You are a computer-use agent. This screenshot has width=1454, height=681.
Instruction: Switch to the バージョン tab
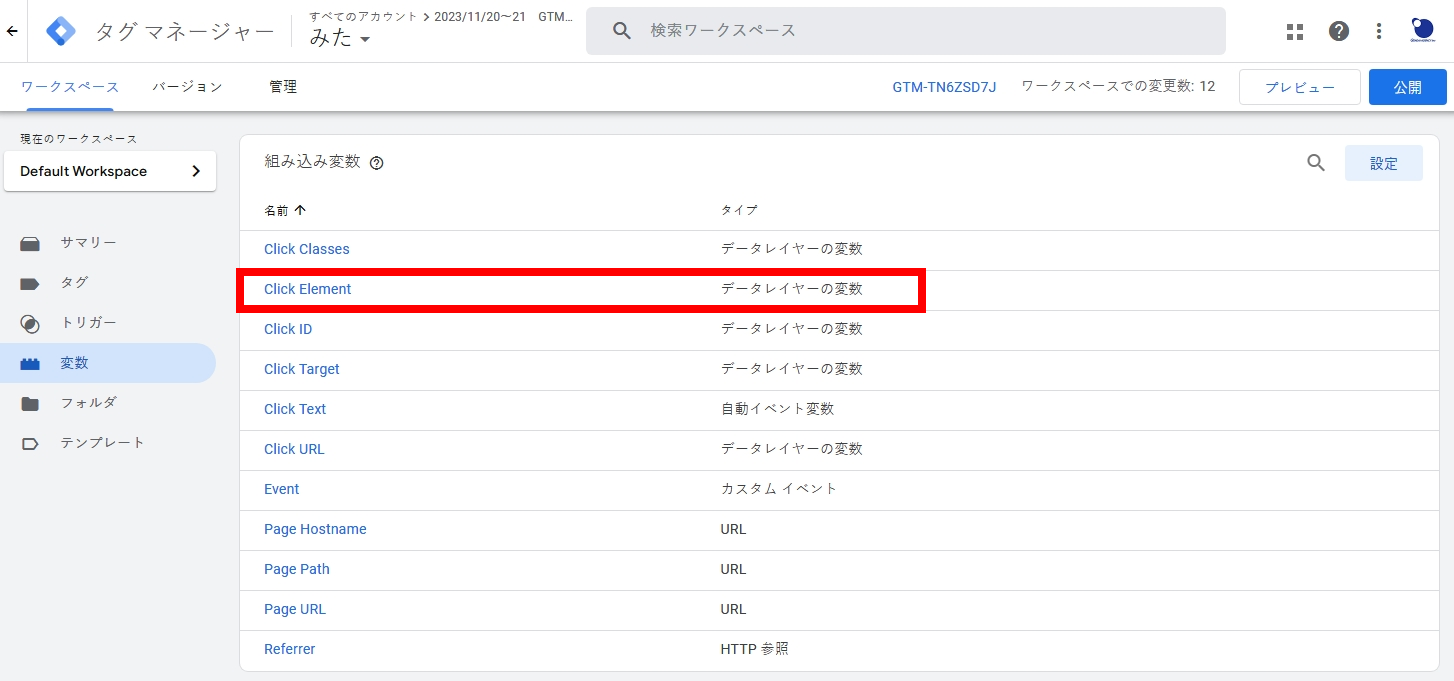(186, 87)
